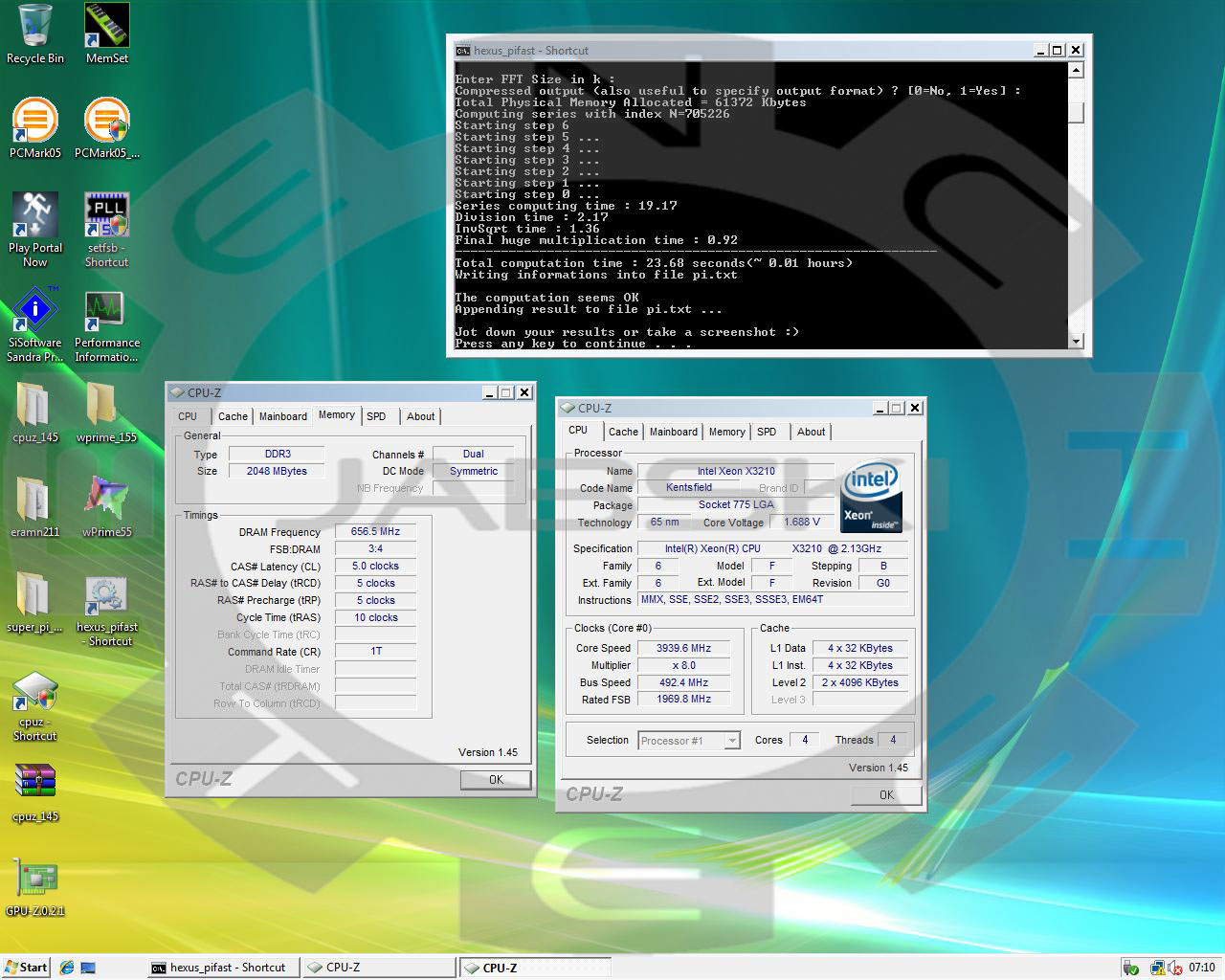Open Play Portal Now icon

pyautogui.click(x=35, y=230)
